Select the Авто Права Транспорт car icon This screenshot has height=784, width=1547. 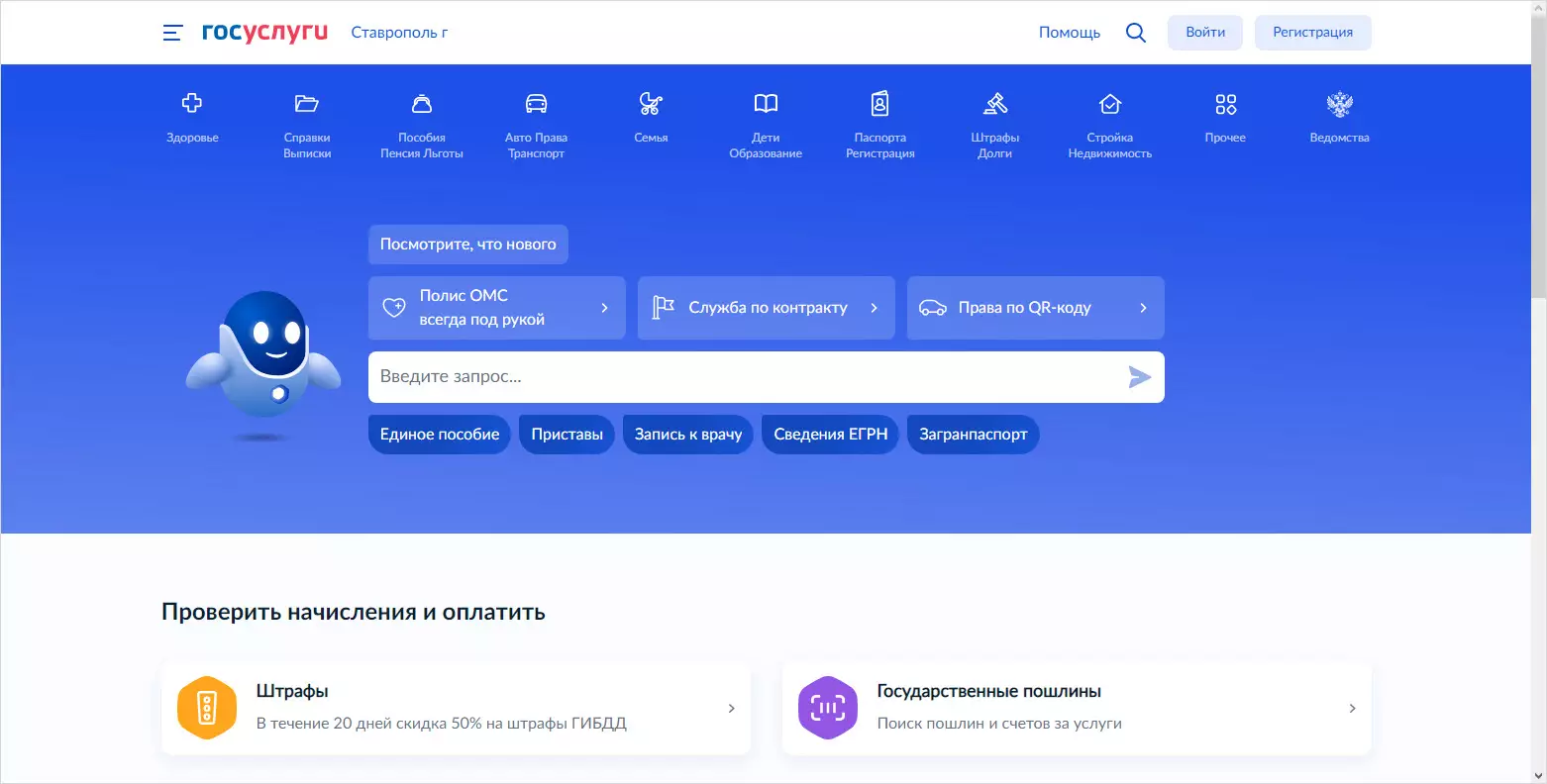[536, 103]
